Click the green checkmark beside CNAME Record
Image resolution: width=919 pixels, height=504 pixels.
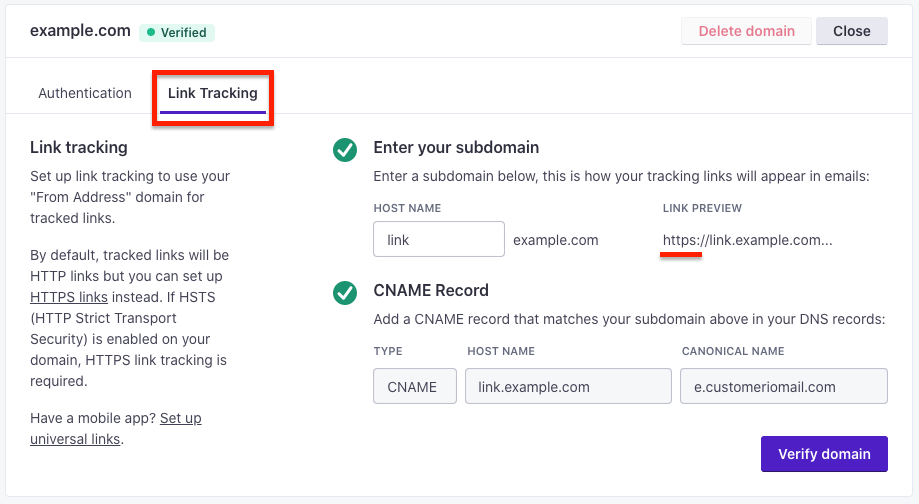(x=345, y=293)
